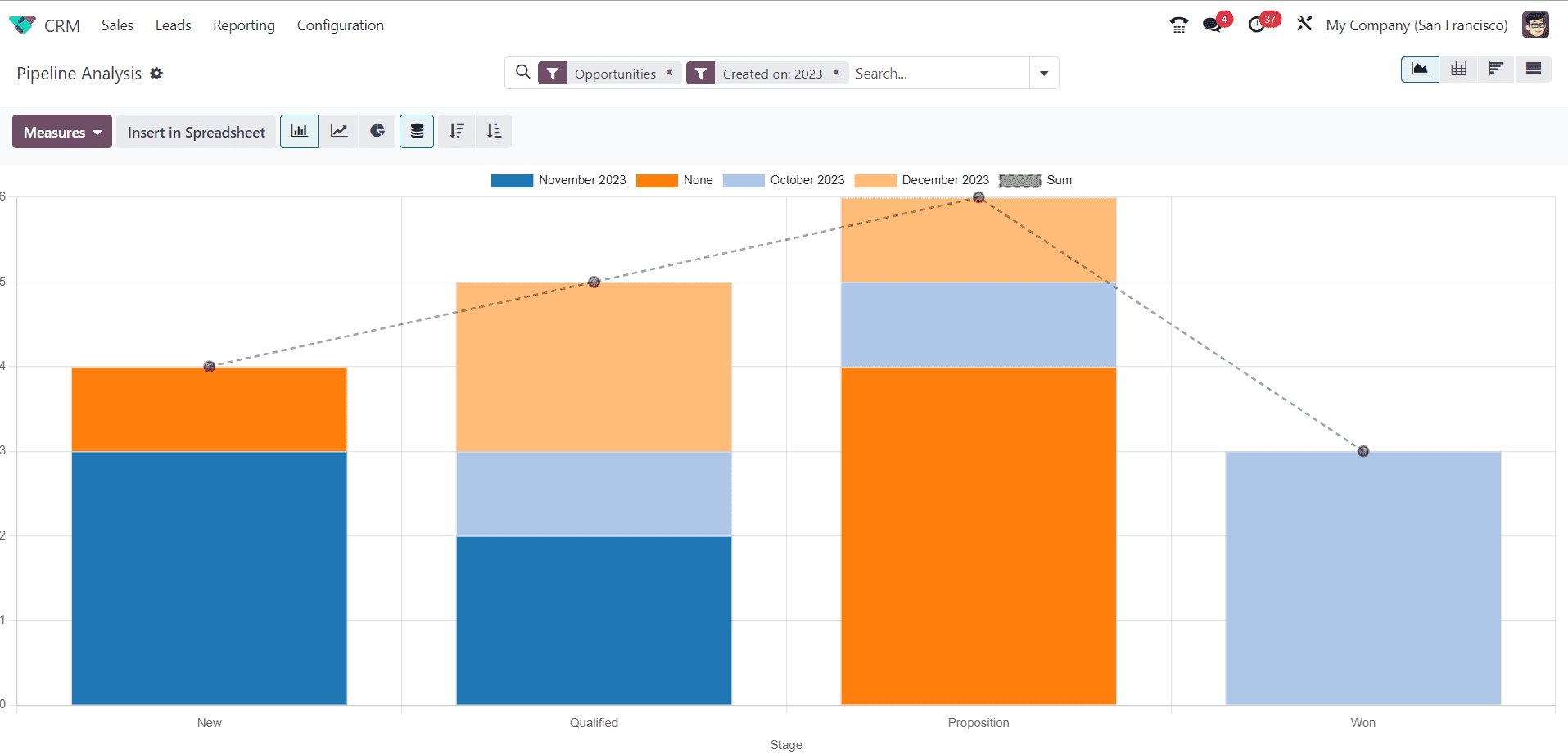Click the Sum line point above Qualified
The height and width of the screenshot is (754, 1568).
(594, 282)
